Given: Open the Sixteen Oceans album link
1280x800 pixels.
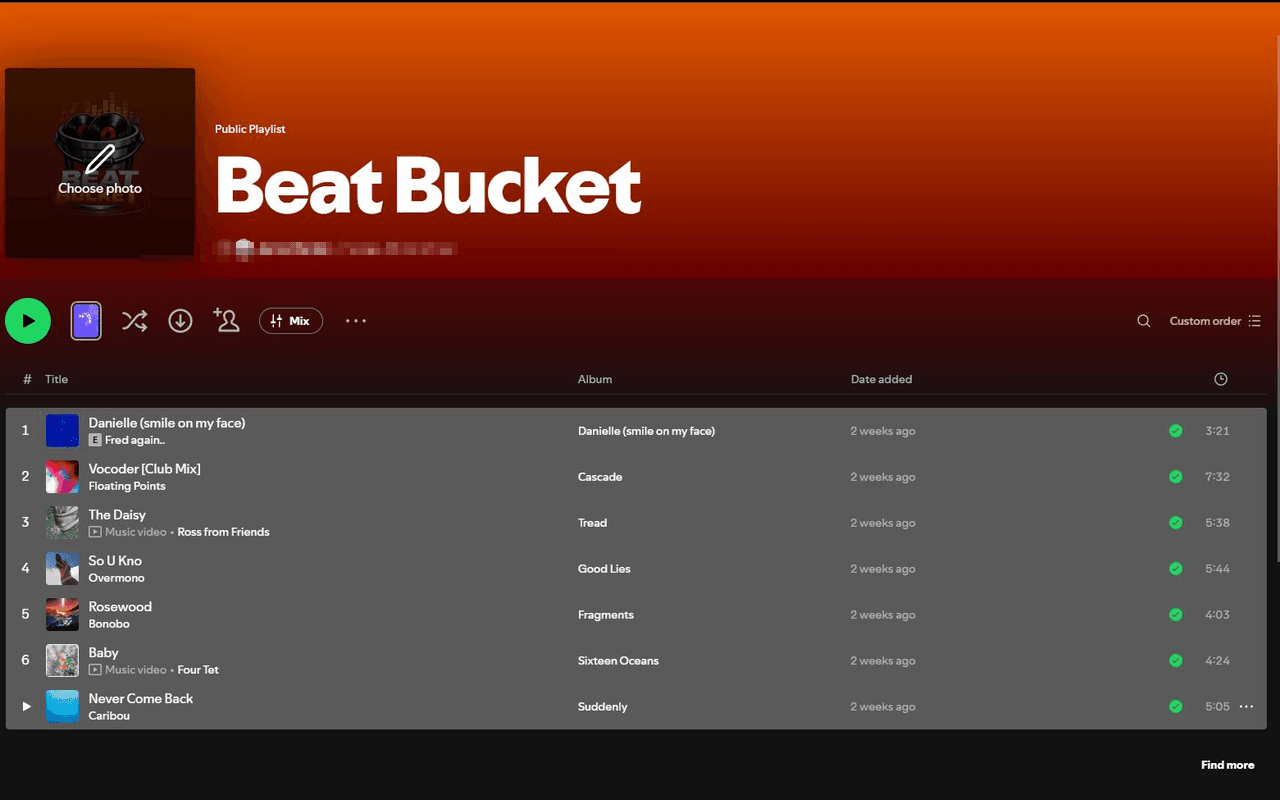Looking at the screenshot, I should (x=618, y=661).
